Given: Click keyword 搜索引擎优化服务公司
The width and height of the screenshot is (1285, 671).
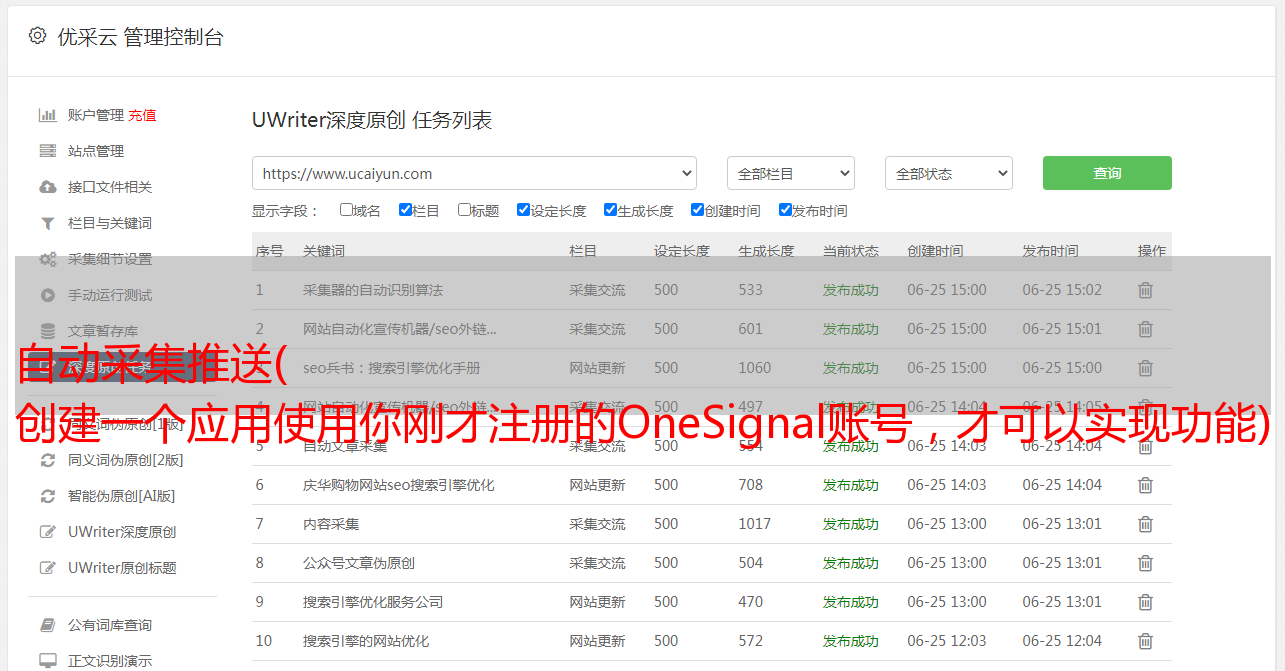Looking at the screenshot, I should pyautogui.click(x=373, y=602).
